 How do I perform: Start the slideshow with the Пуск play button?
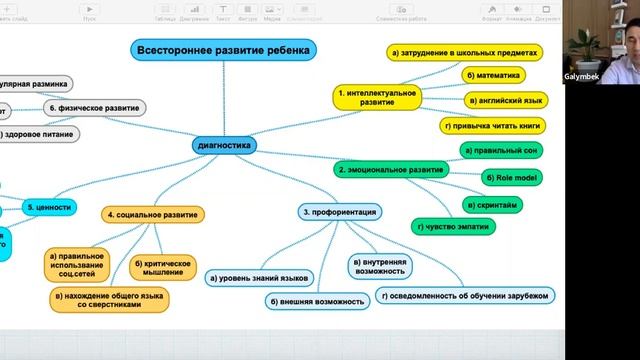(x=89, y=9)
